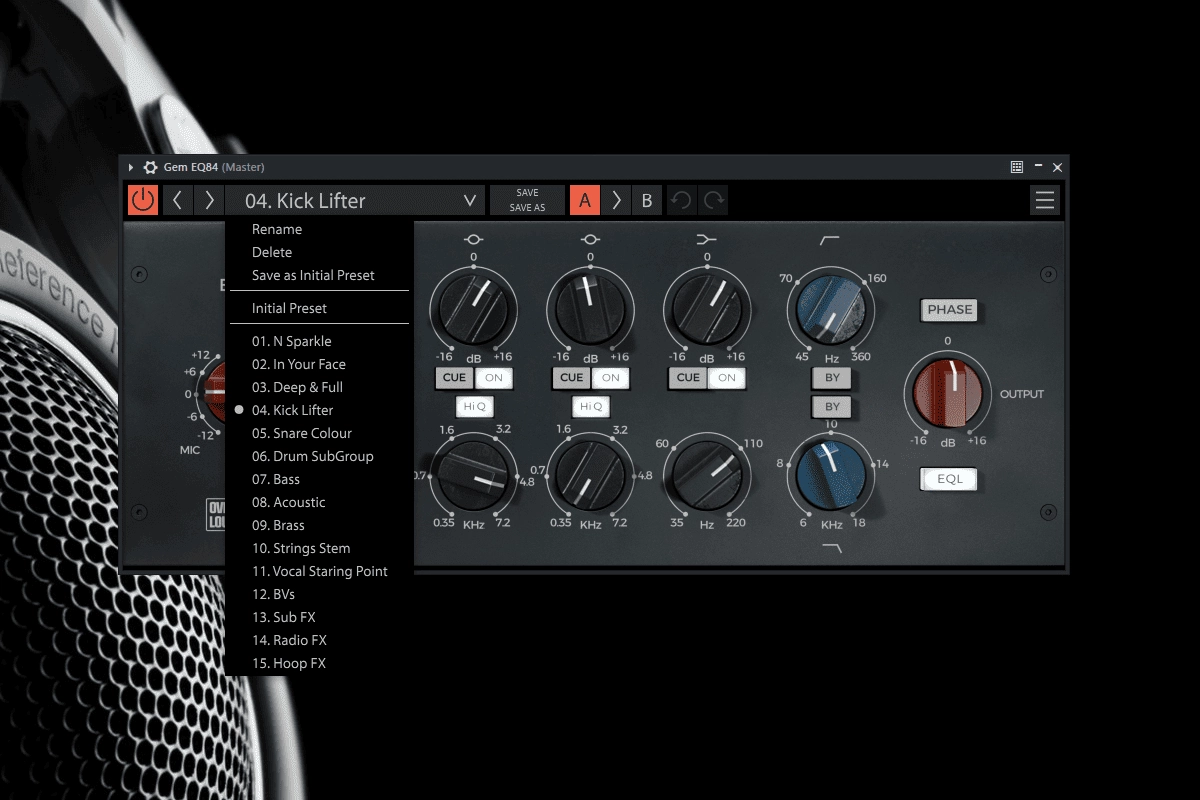Click bell curve symbol above first gain knob
Image resolution: width=1200 pixels, height=800 pixels.
474,239
